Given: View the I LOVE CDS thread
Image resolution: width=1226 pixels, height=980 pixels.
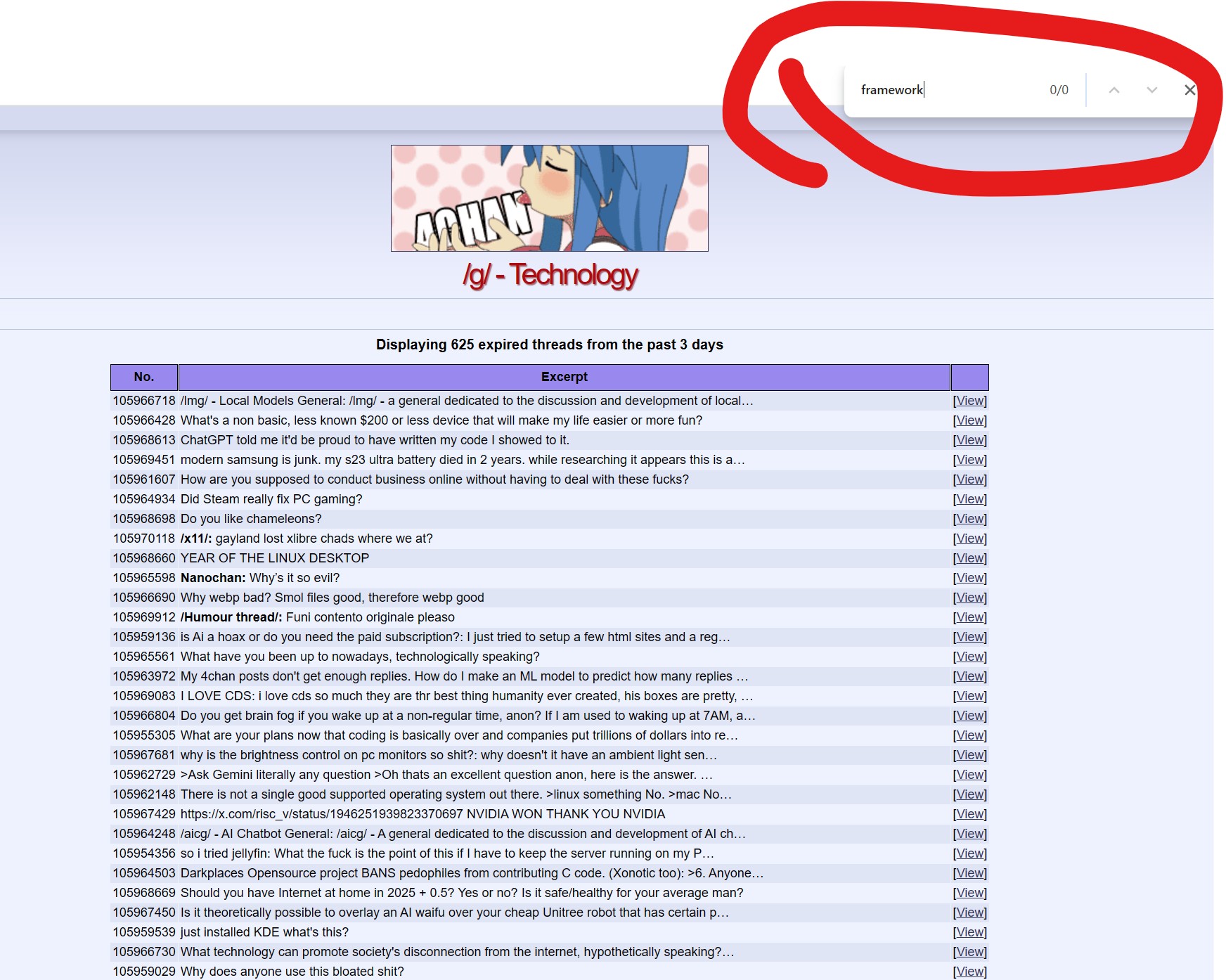Looking at the screenshot, I should (970, 696).
